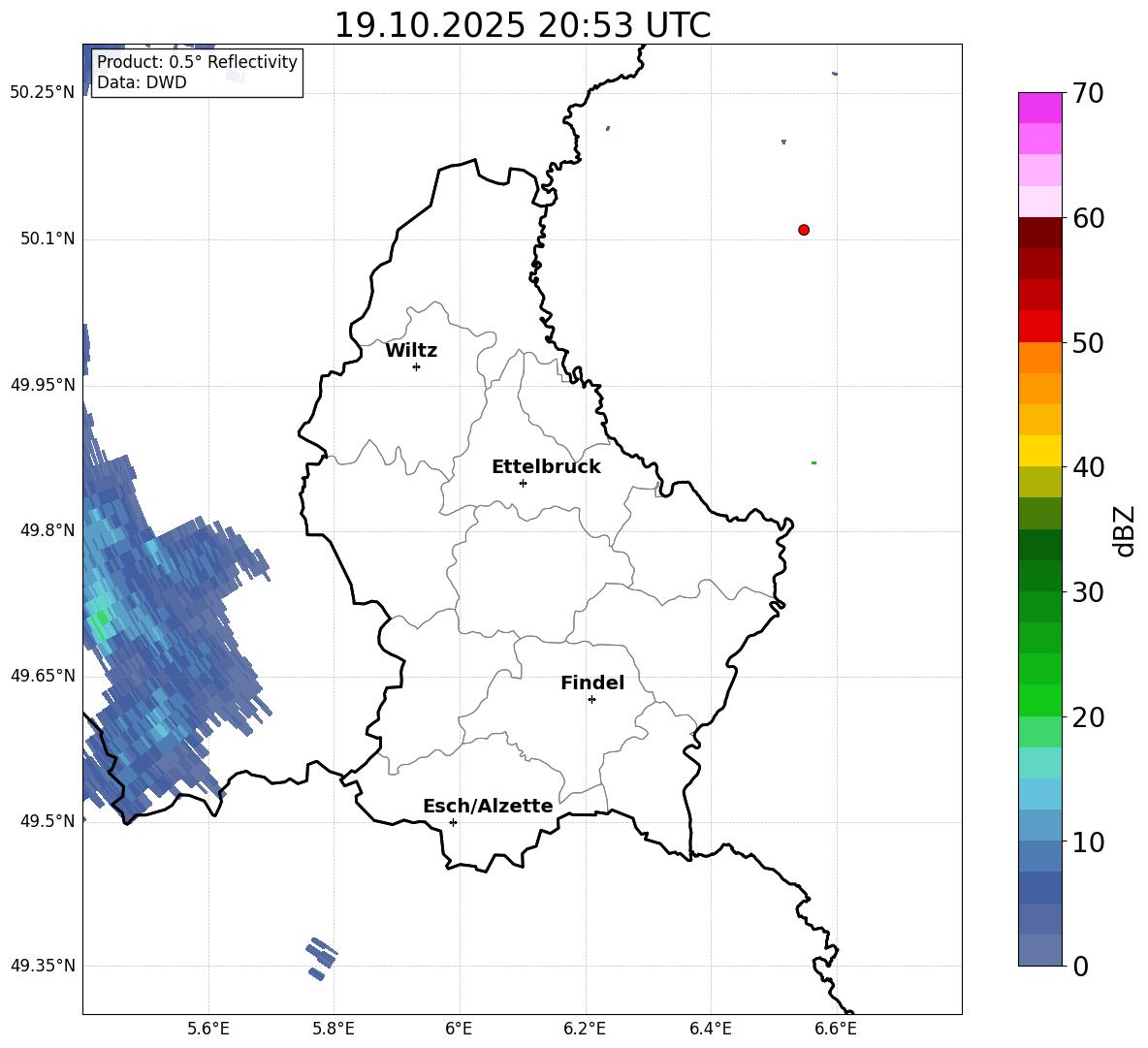Click the Esch/Alzette city label

[488, 806]
